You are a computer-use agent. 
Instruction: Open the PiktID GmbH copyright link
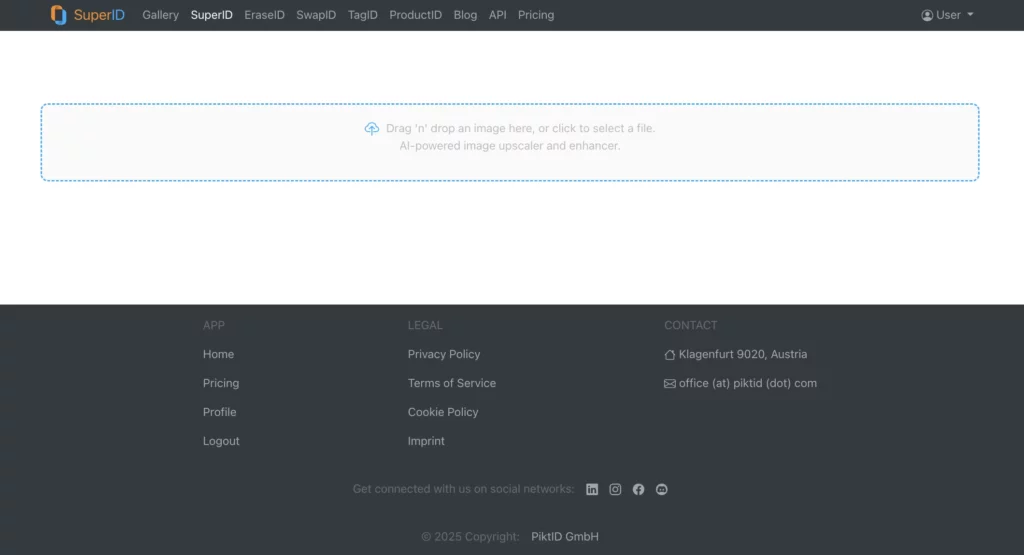565,537
